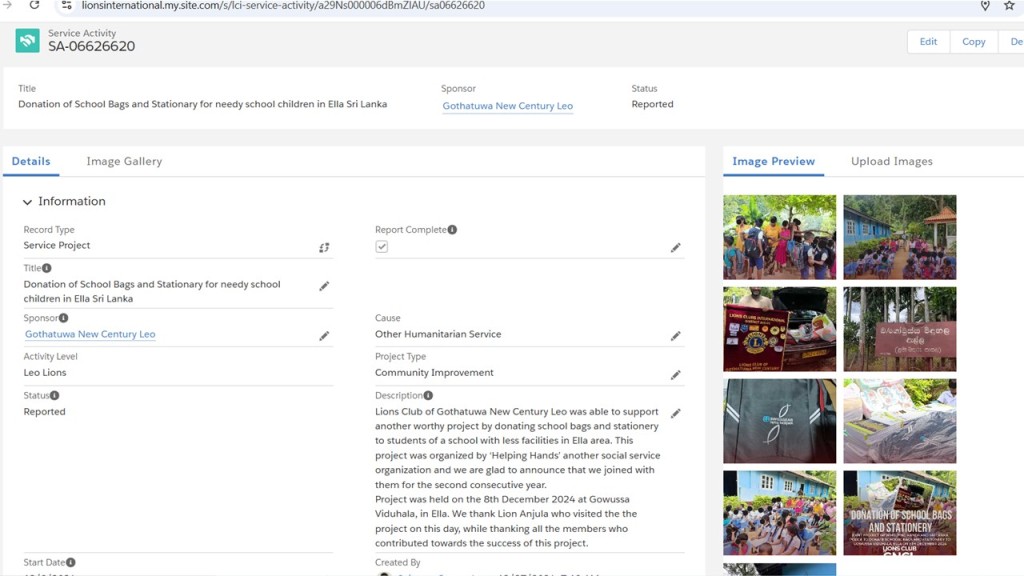Open thumbnail of stationery books pile
Viewport: 1024px width, 576px height.
tap(899, 421)
